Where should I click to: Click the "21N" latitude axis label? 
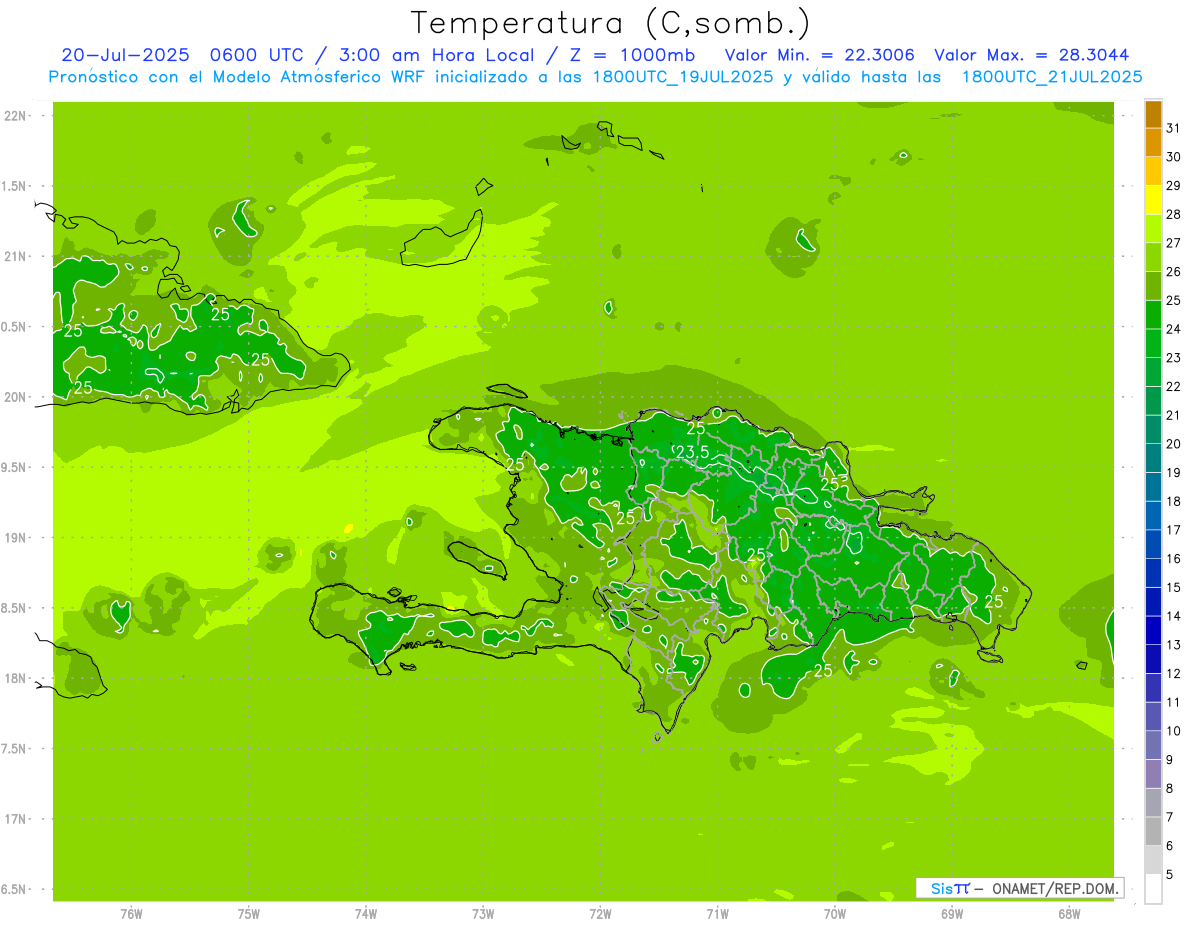click(16, 257)
